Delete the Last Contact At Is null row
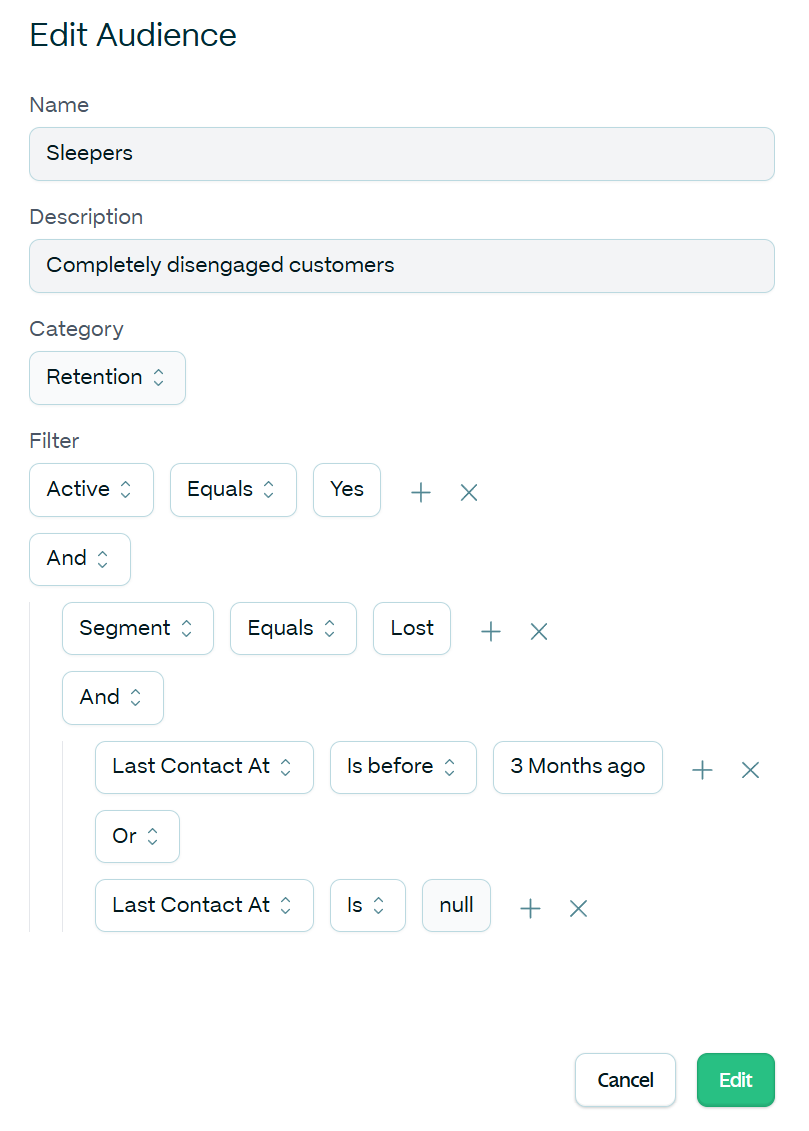Viewport: 809px width, 1131px height. coord(578,908)
